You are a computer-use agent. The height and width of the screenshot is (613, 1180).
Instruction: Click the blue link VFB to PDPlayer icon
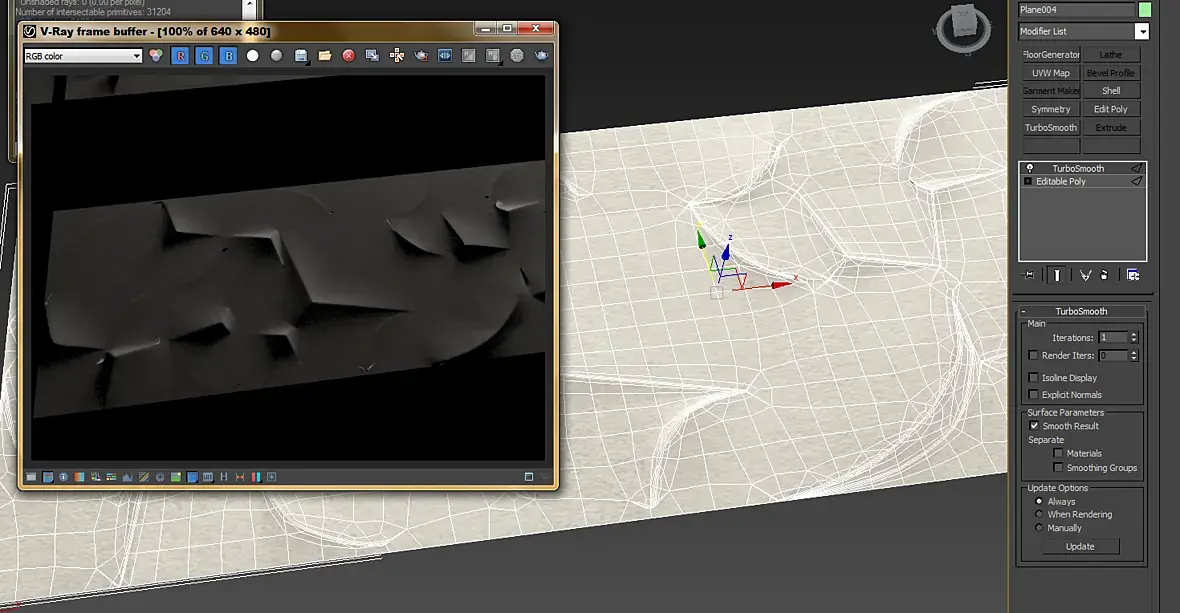point(445,56)
